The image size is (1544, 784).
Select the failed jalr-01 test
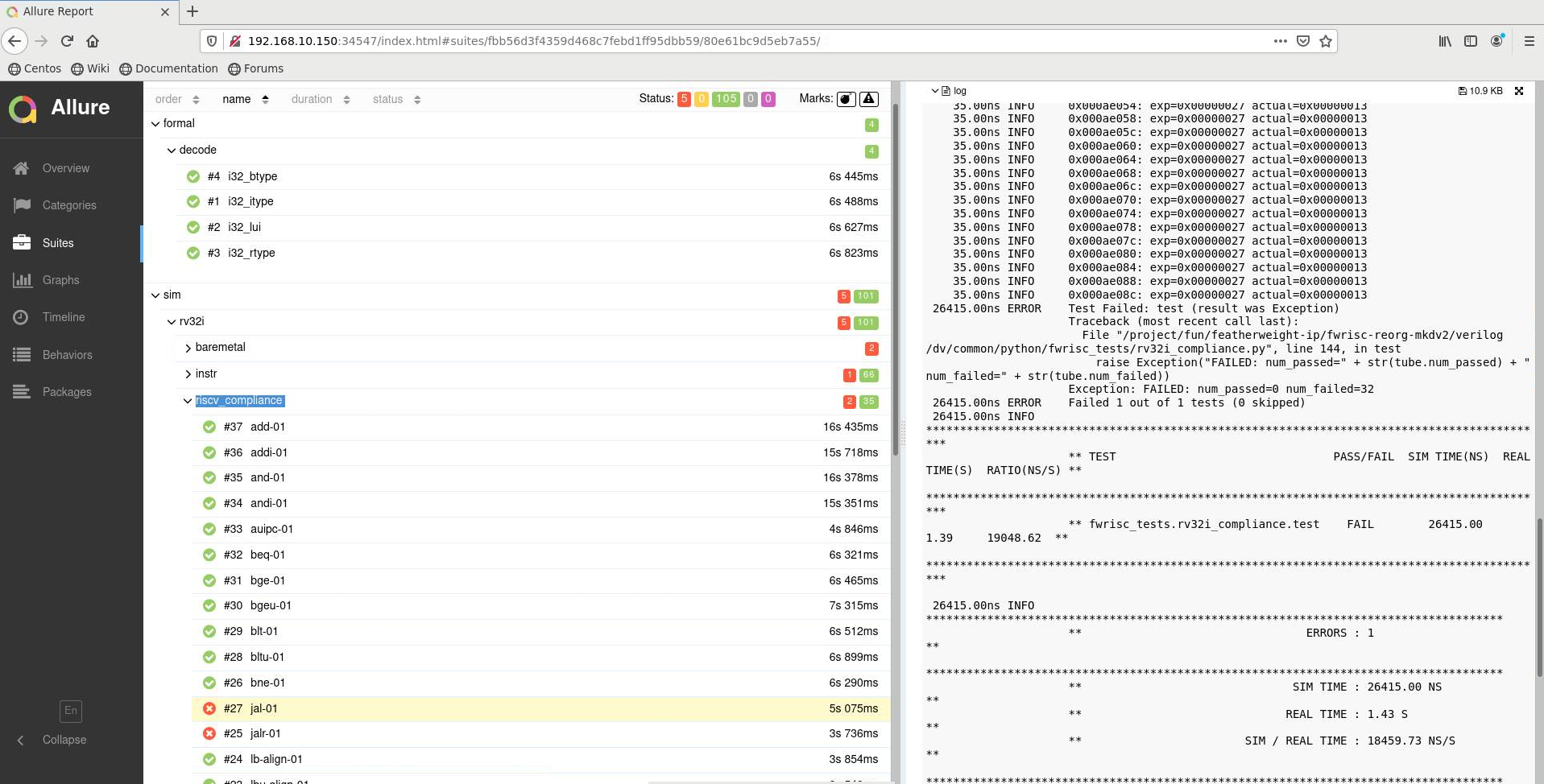pyautogui.click(x=265, y=733)
